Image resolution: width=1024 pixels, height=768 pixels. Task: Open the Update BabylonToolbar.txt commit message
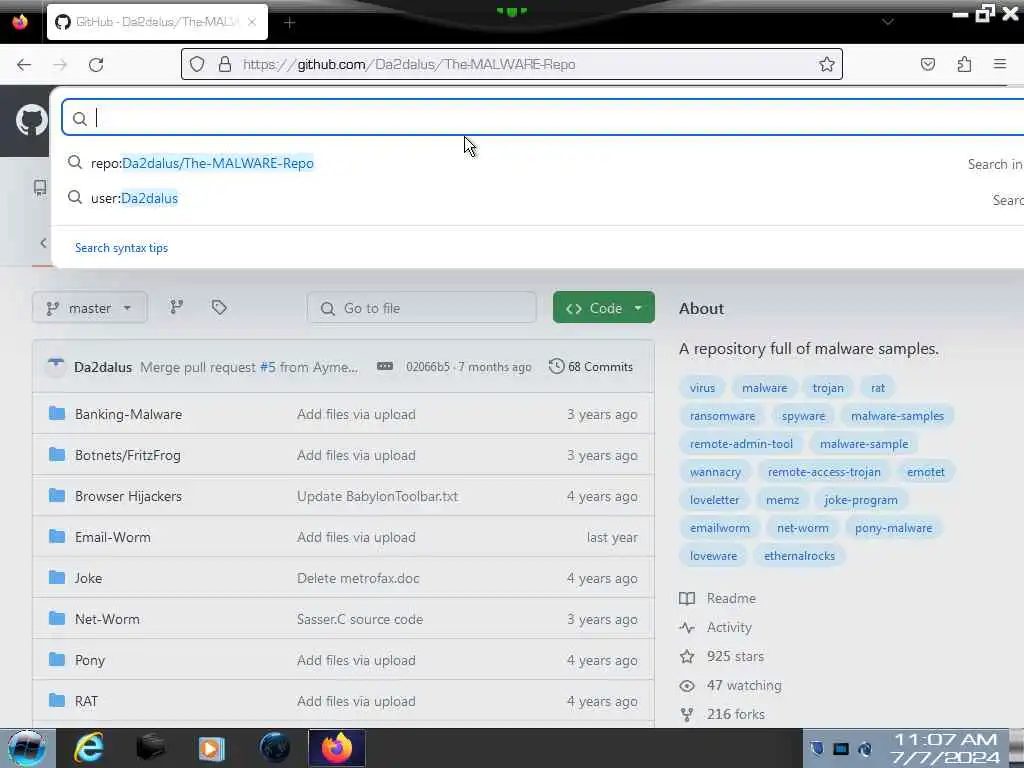point(377,496)
